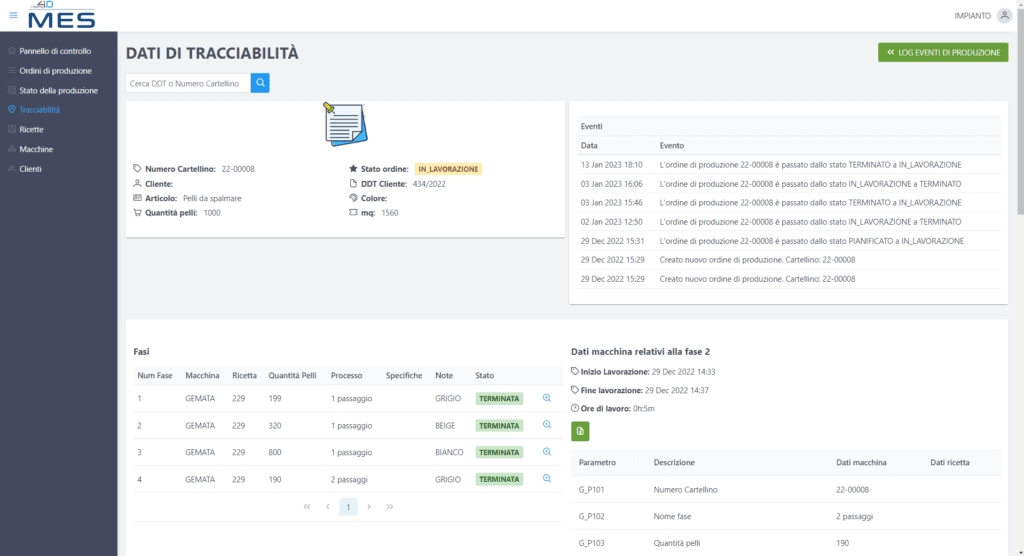Select page 1 in pagination

348,507
